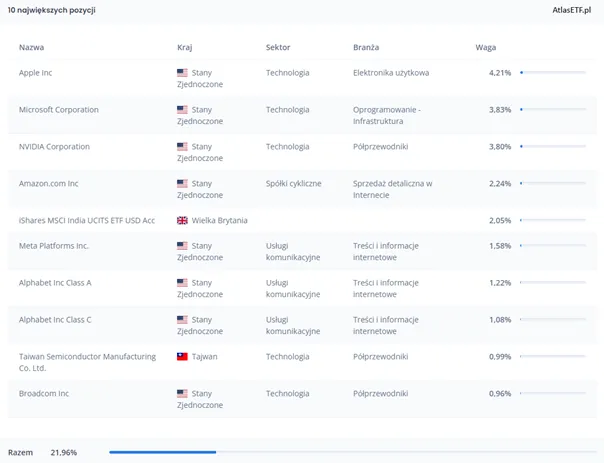Click the 1,58% weight value
The image size is (604, 463).
coord(500,246)
